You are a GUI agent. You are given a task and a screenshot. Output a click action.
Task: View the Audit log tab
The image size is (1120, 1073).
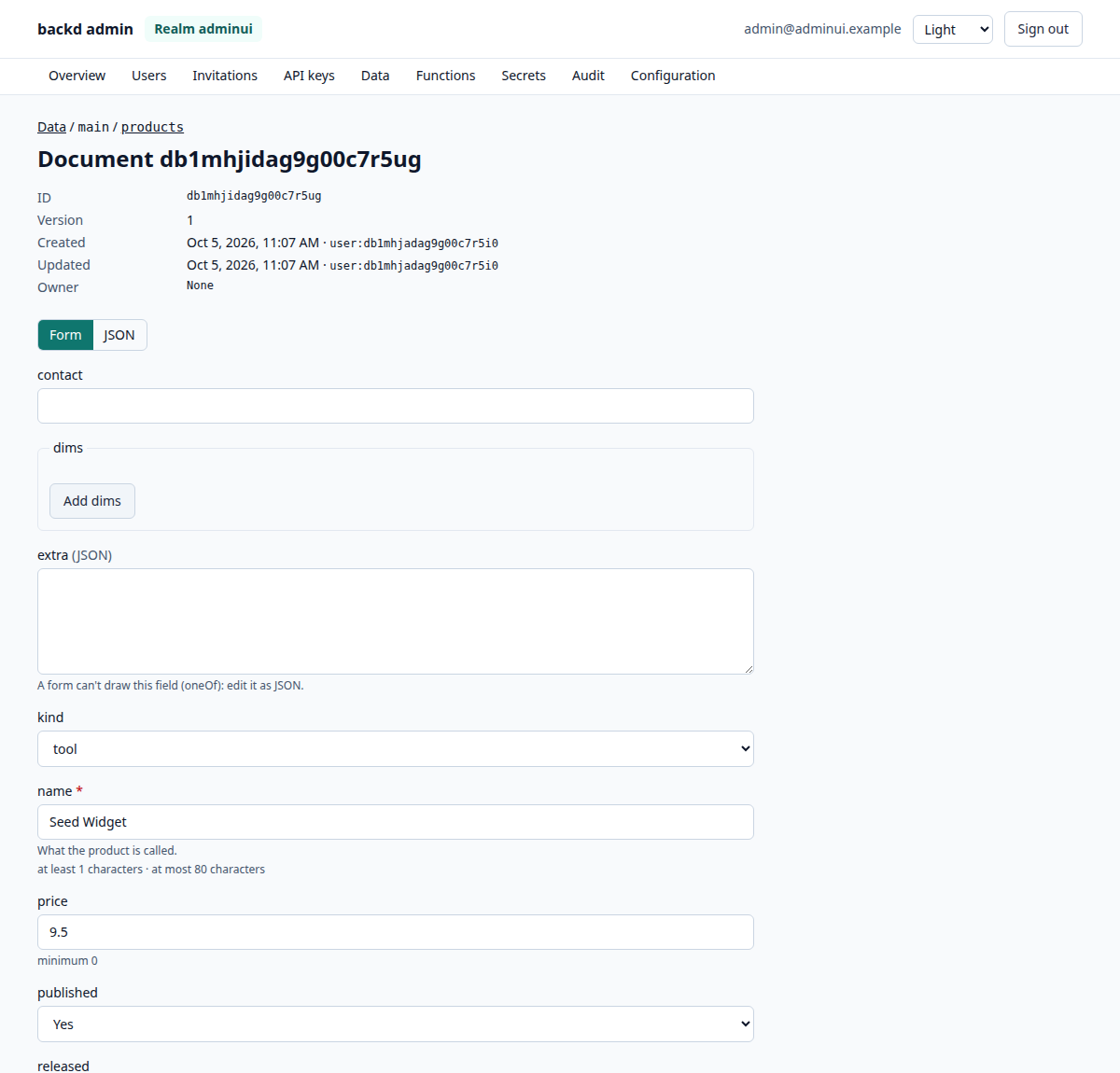click(588, 76)
